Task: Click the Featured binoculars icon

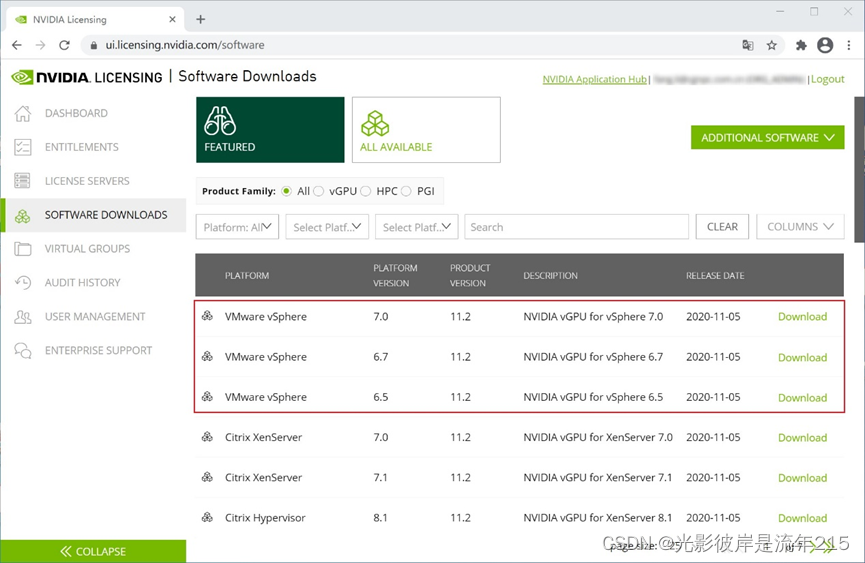Action: click(x=220, y=121)
